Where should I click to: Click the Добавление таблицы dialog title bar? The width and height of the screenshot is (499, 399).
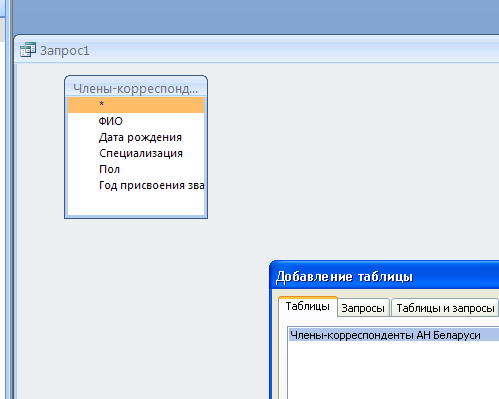[x=384, y=276]
